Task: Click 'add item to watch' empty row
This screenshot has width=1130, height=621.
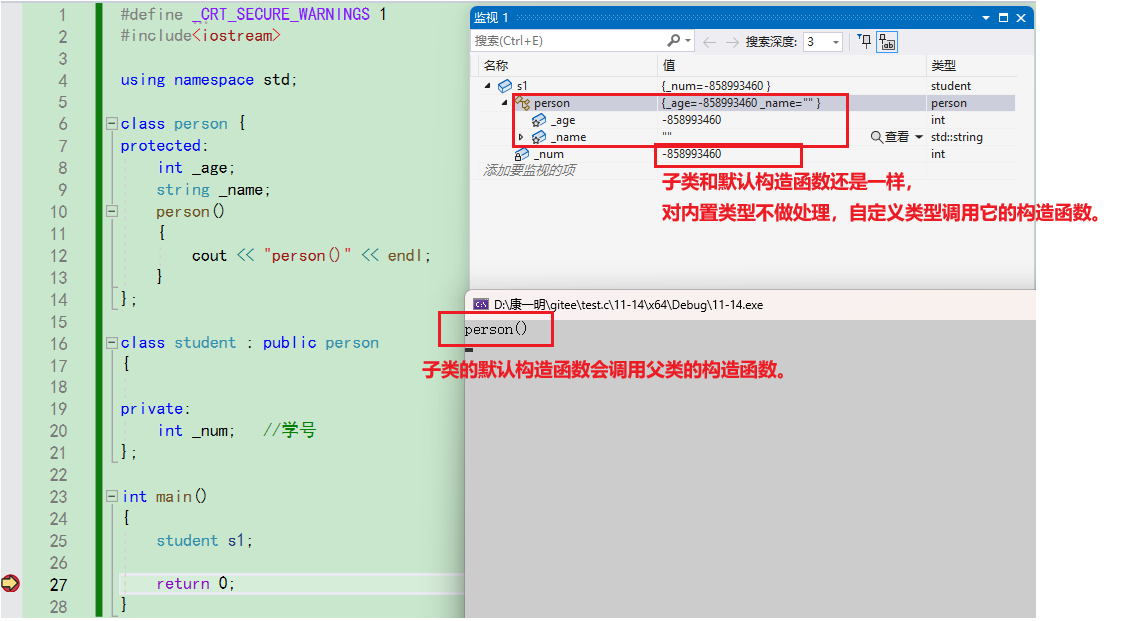Action: coord(530,171)
